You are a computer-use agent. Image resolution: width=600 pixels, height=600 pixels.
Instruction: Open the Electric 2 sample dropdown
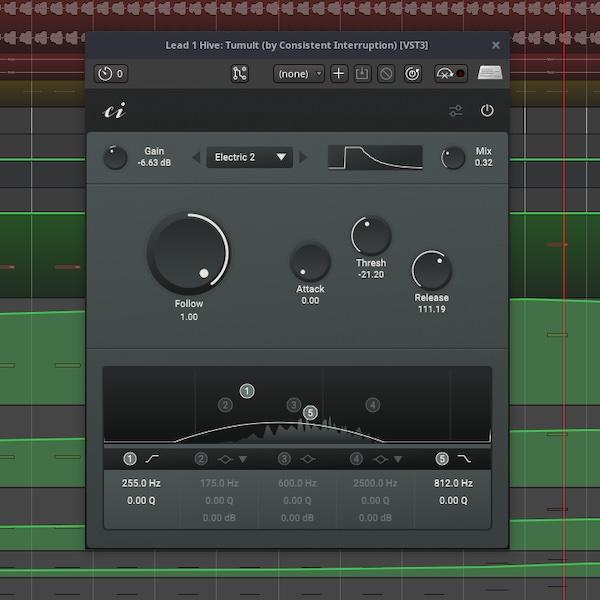(250, 157)
